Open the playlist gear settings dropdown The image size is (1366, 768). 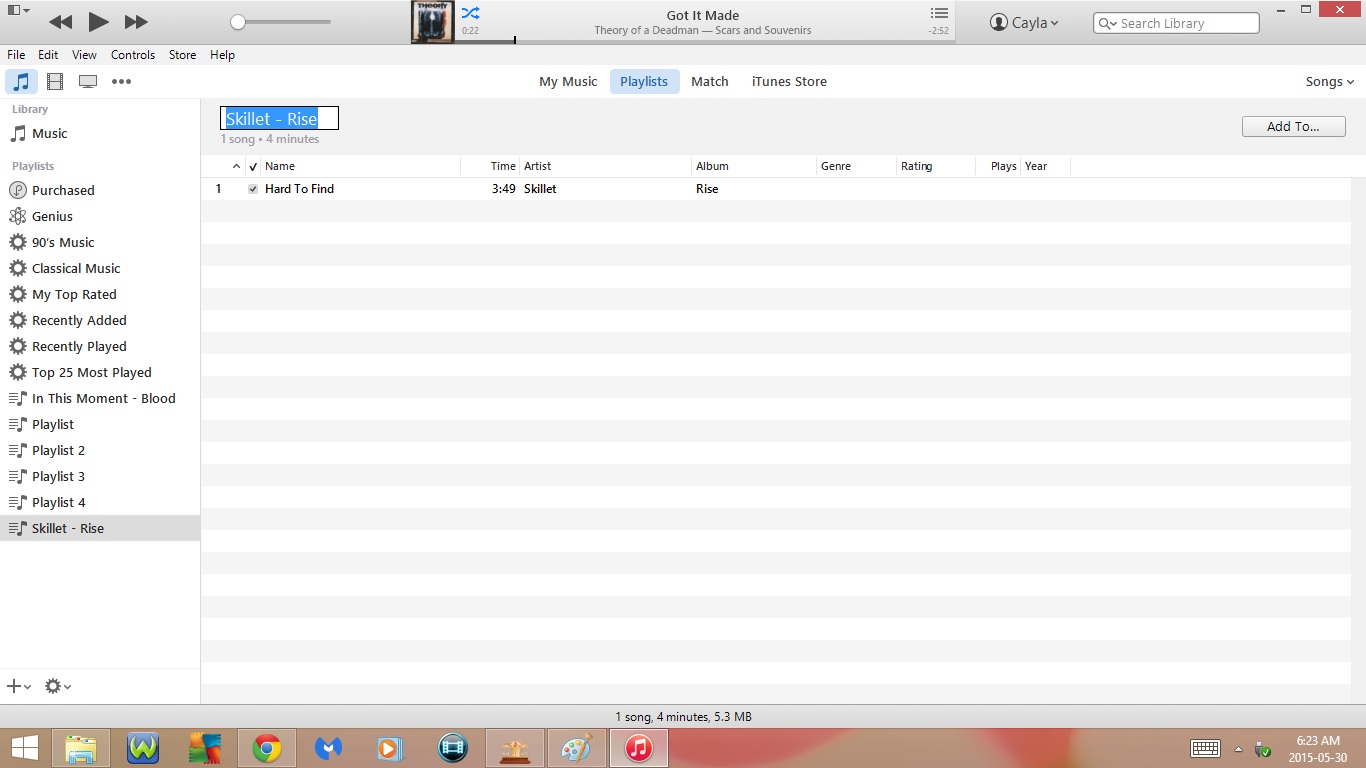(58, 686)
